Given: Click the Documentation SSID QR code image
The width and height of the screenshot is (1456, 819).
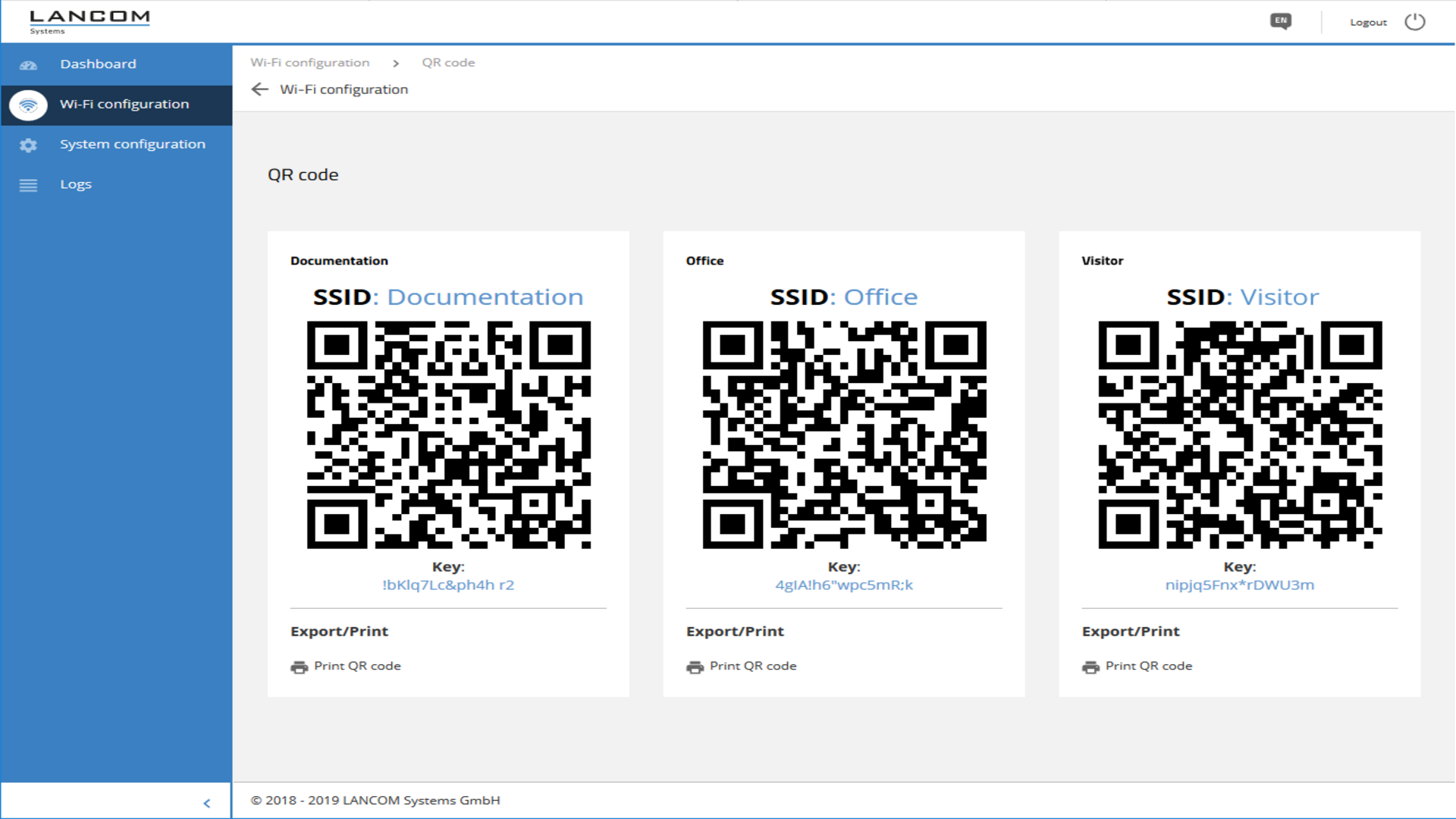Looking at the screenshot, I should click(448, 435).
